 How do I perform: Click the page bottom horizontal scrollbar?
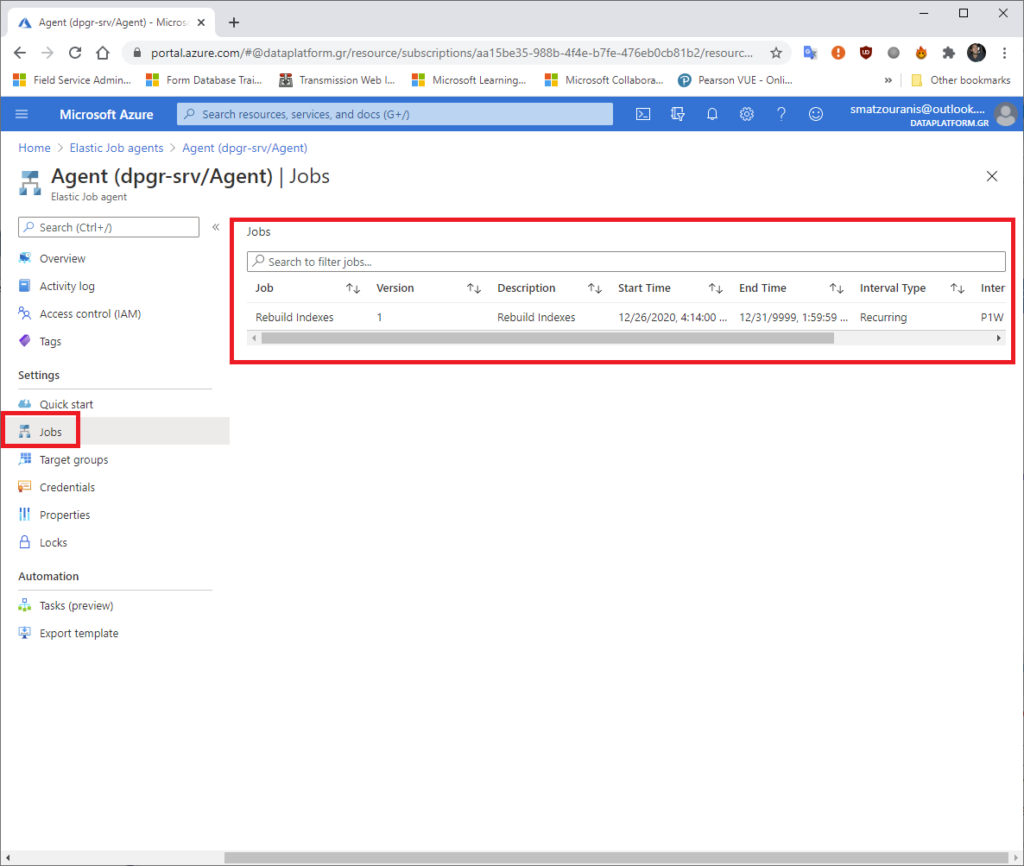[x=616, y=858]
